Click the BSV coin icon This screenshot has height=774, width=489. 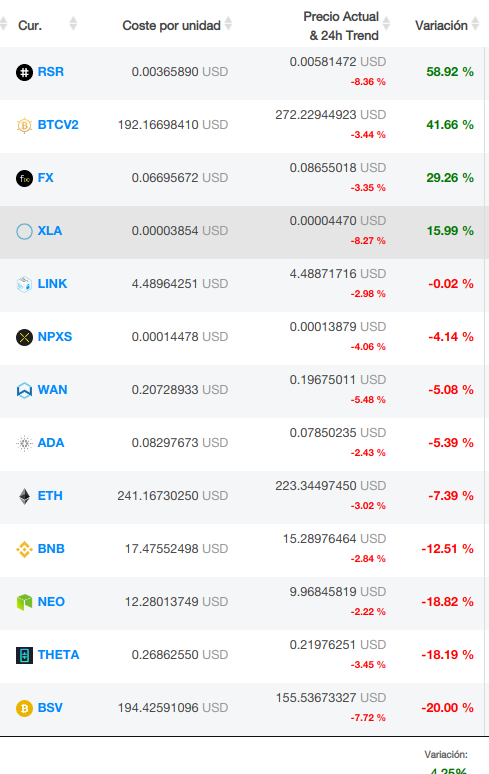coord(24,708)
